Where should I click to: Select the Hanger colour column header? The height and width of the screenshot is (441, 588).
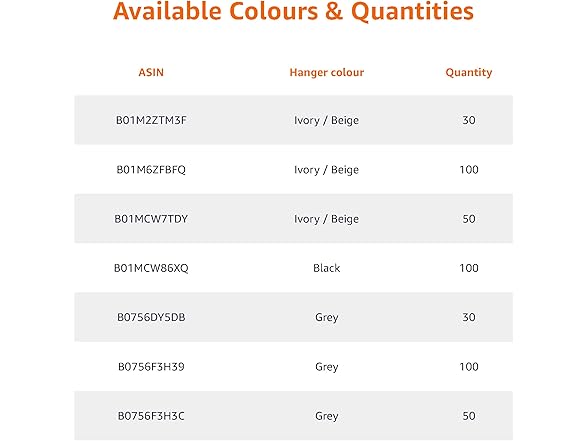tap(327, 72)
